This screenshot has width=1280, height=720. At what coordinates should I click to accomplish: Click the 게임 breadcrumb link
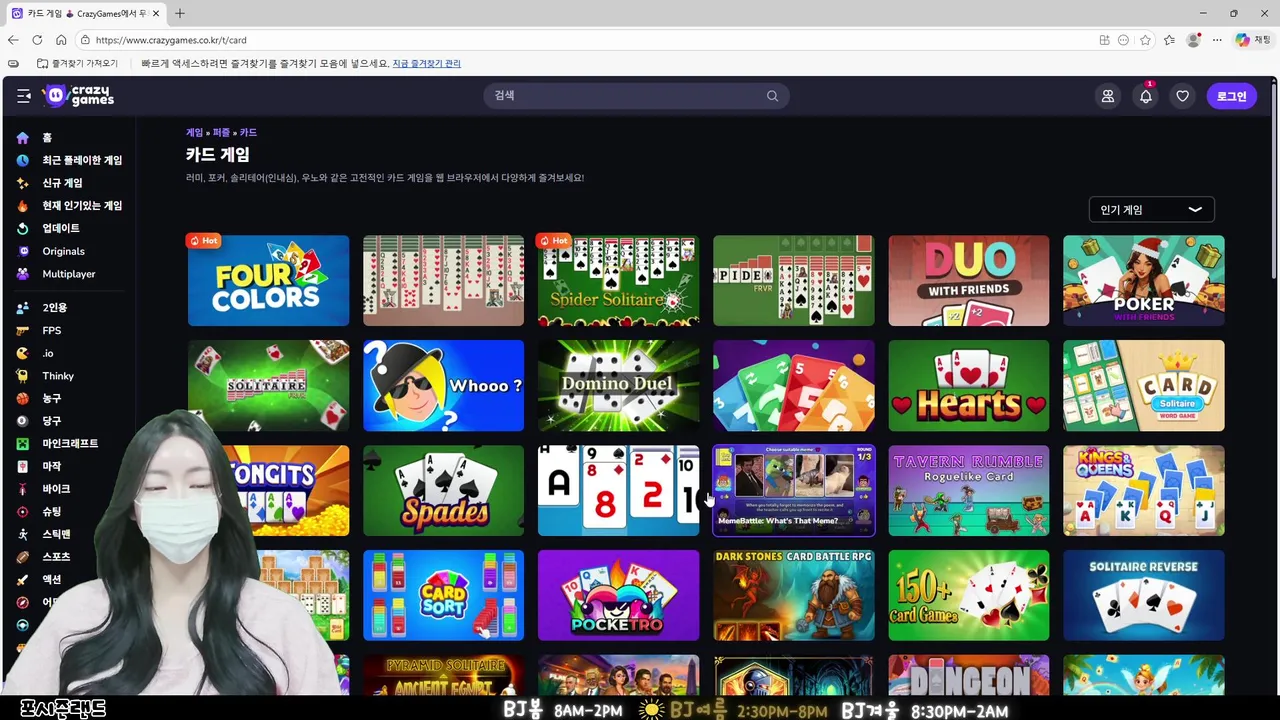click(x=194, y=132)
